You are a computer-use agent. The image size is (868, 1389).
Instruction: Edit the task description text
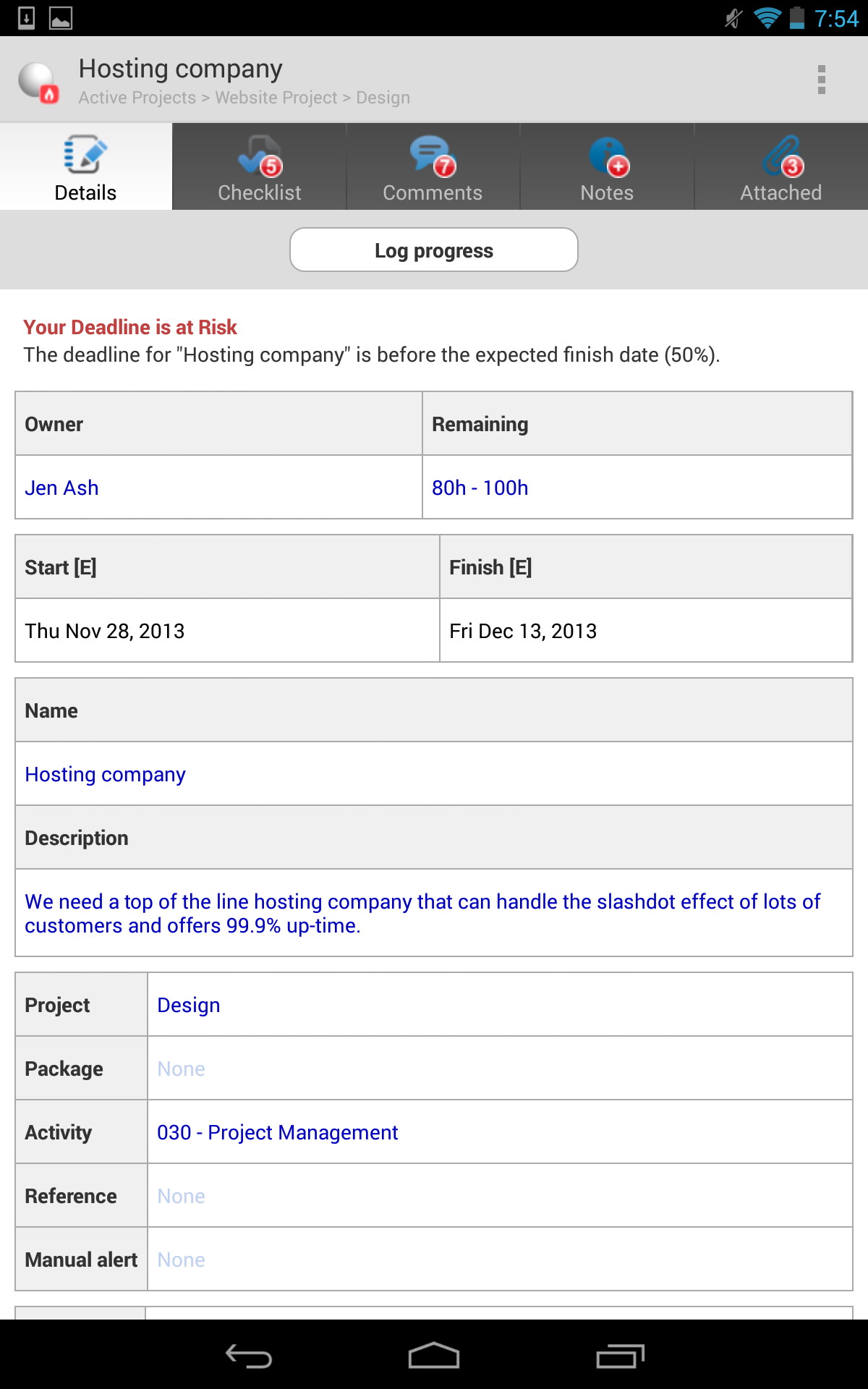(422, 913)
